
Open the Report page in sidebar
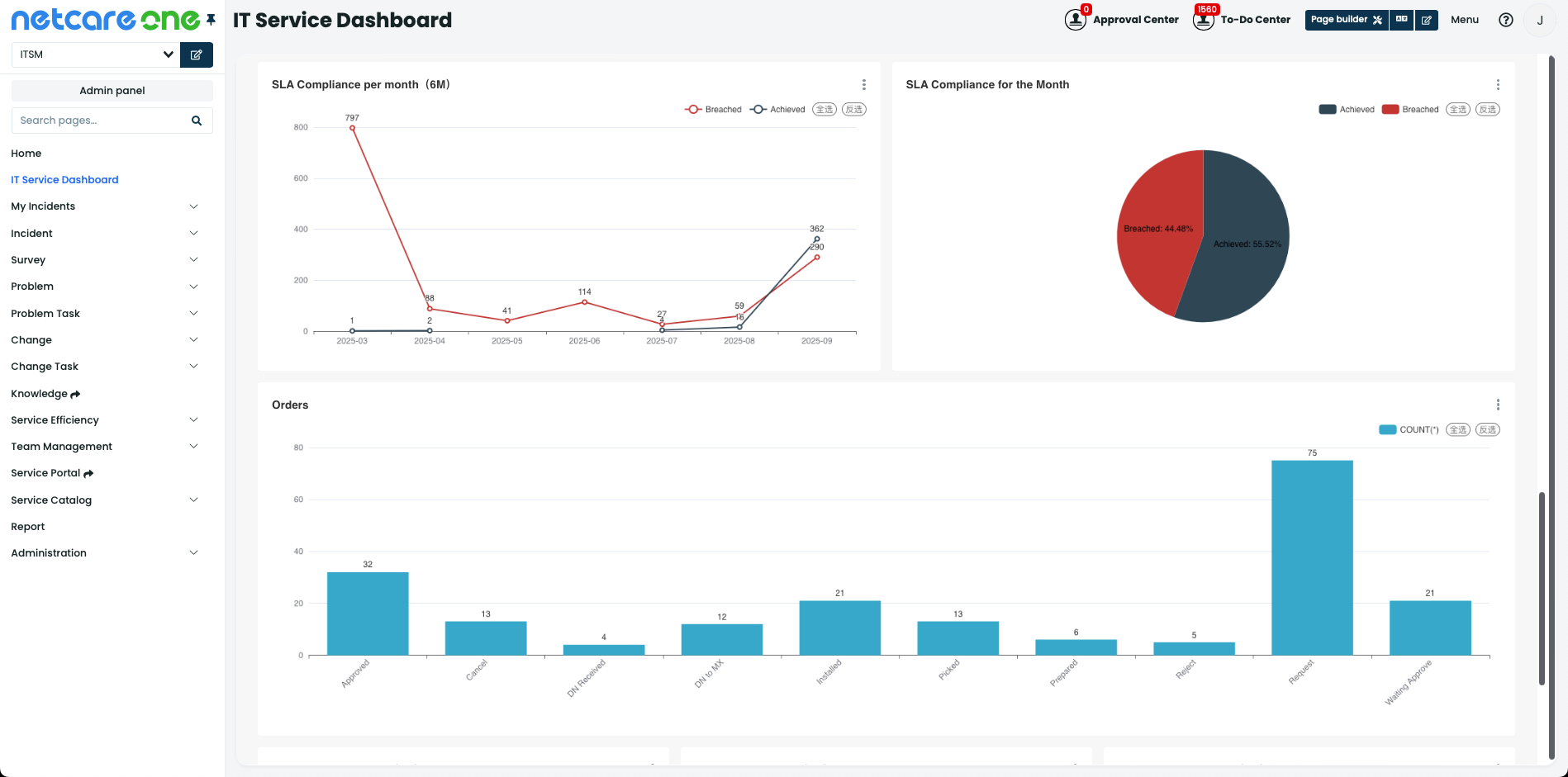point(28,527)
